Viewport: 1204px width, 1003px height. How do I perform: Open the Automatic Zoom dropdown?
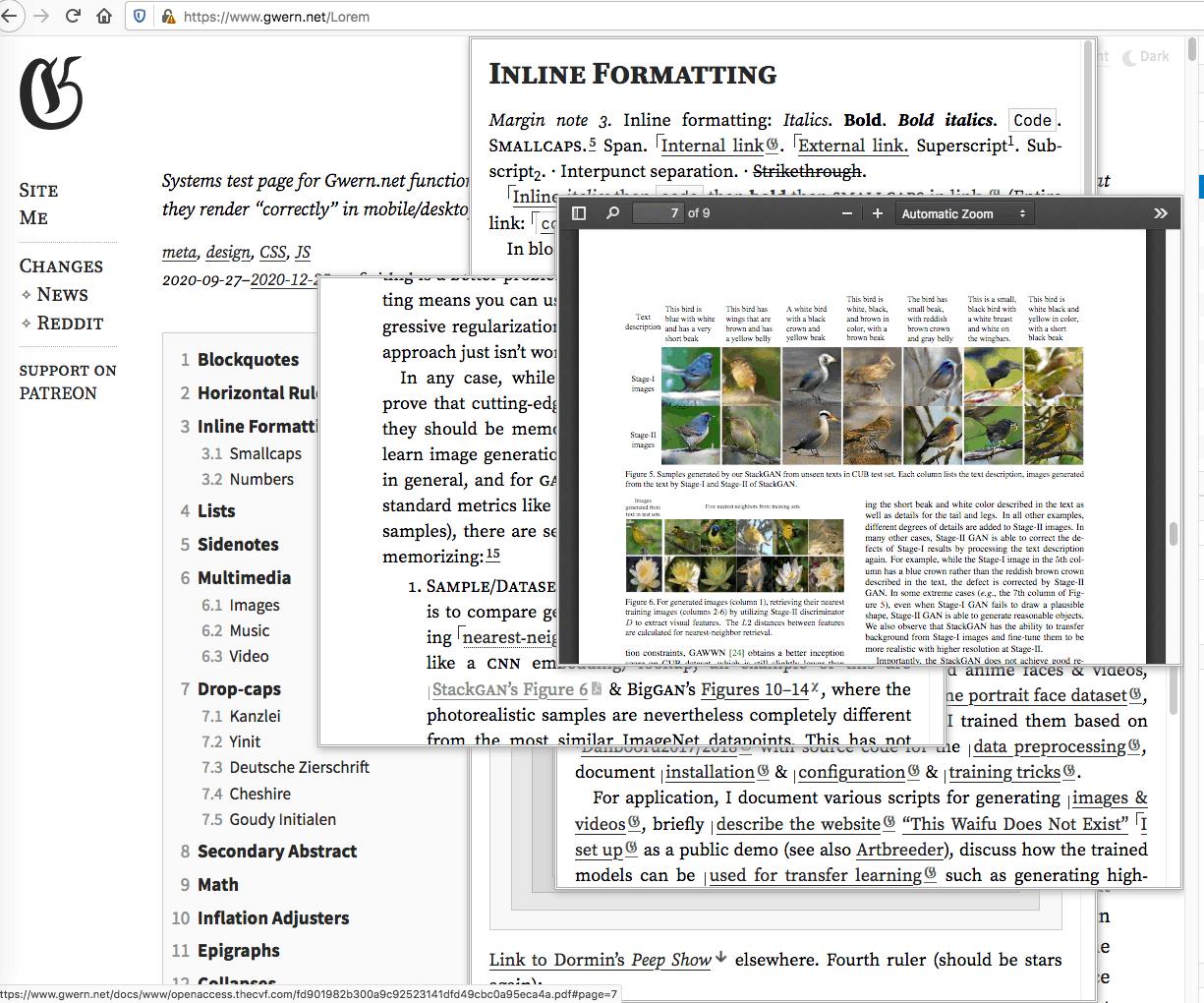(963, 213)
